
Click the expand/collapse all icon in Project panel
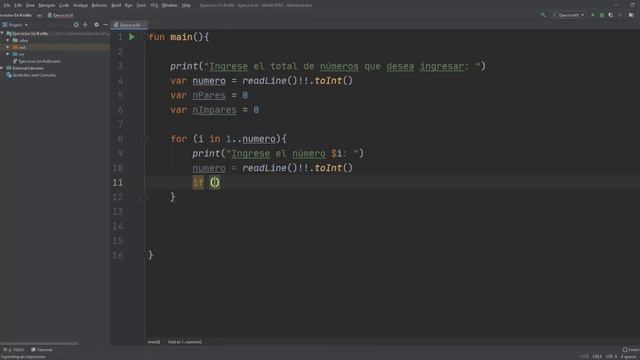[85, 25]
